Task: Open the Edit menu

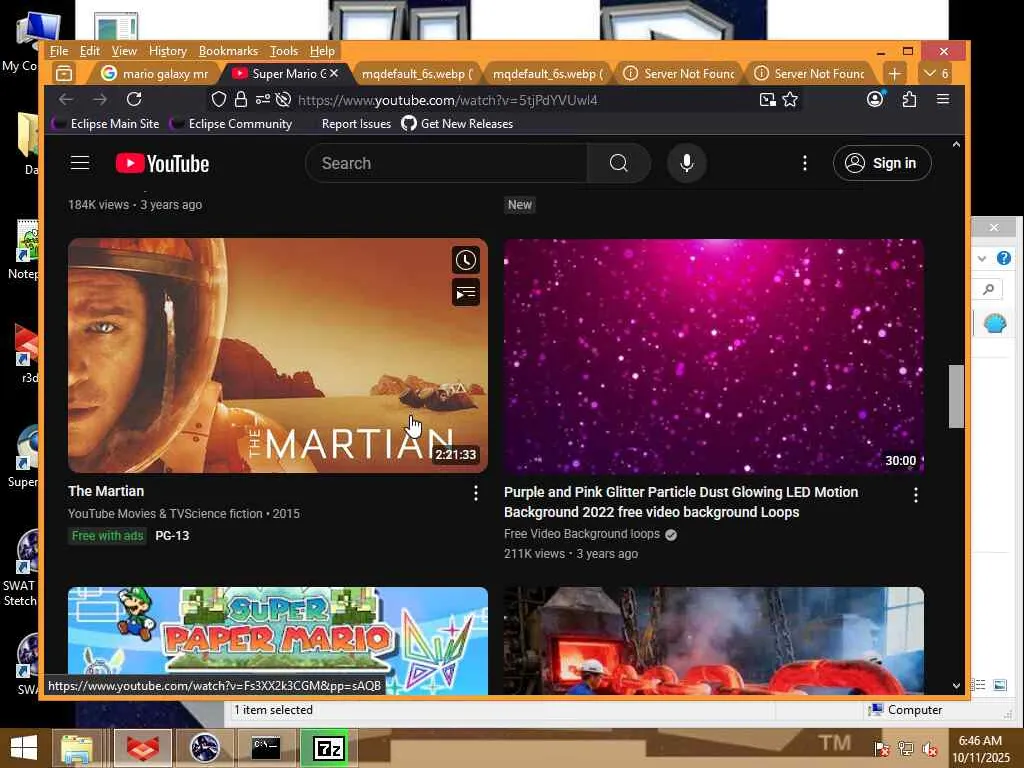Action: [89, 51]
